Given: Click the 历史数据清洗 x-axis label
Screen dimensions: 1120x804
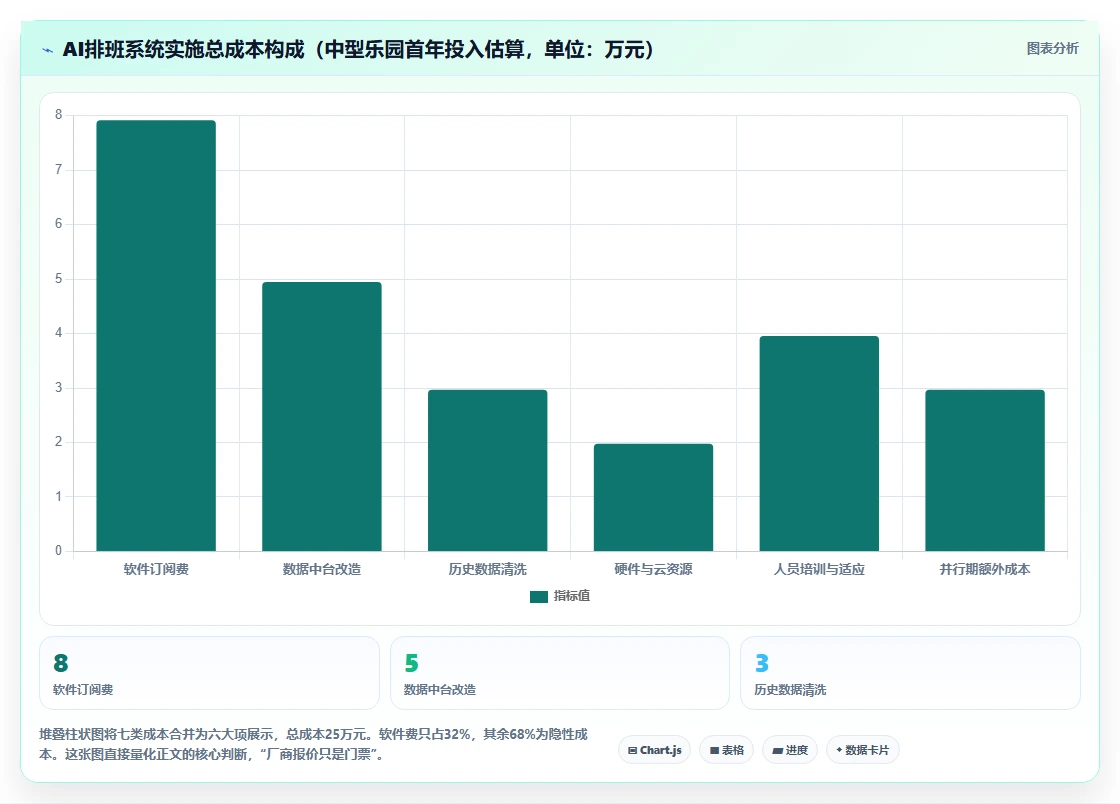Looking at the screenshot, I should (488, 569).
